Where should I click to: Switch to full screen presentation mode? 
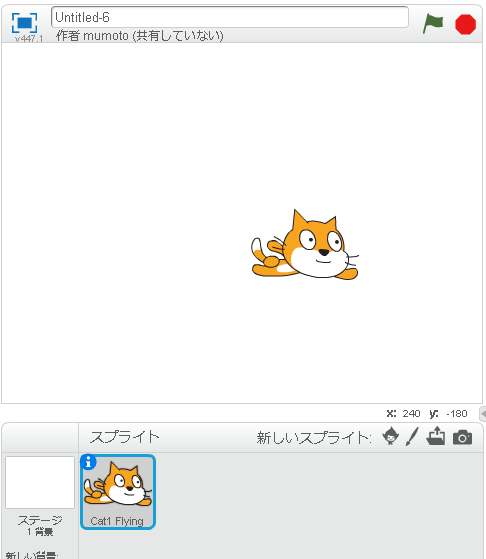[24, 23]
